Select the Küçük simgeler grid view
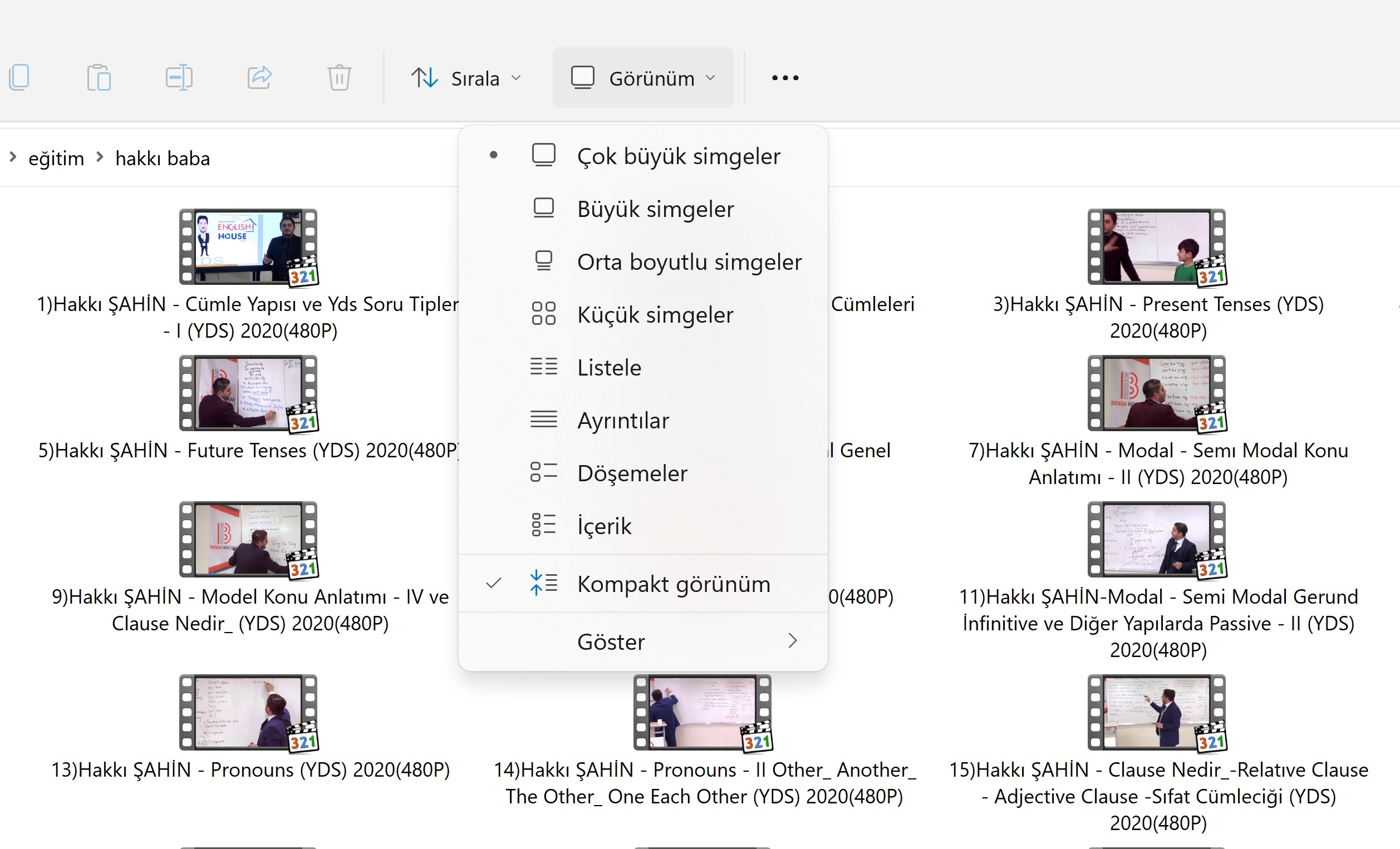 (x=655, y=314)
